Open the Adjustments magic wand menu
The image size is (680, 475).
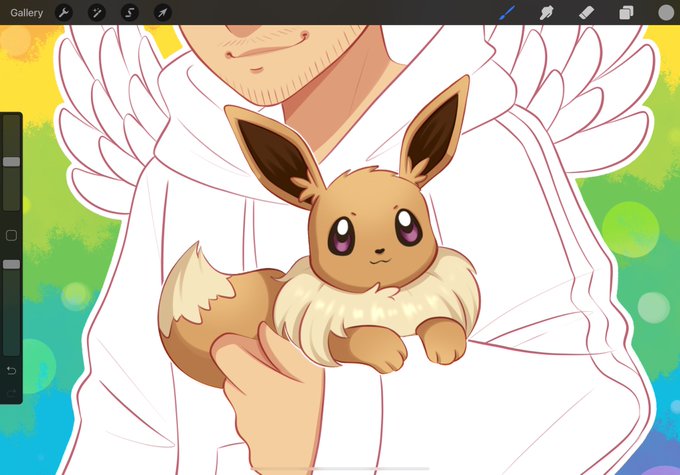(97, 13)
